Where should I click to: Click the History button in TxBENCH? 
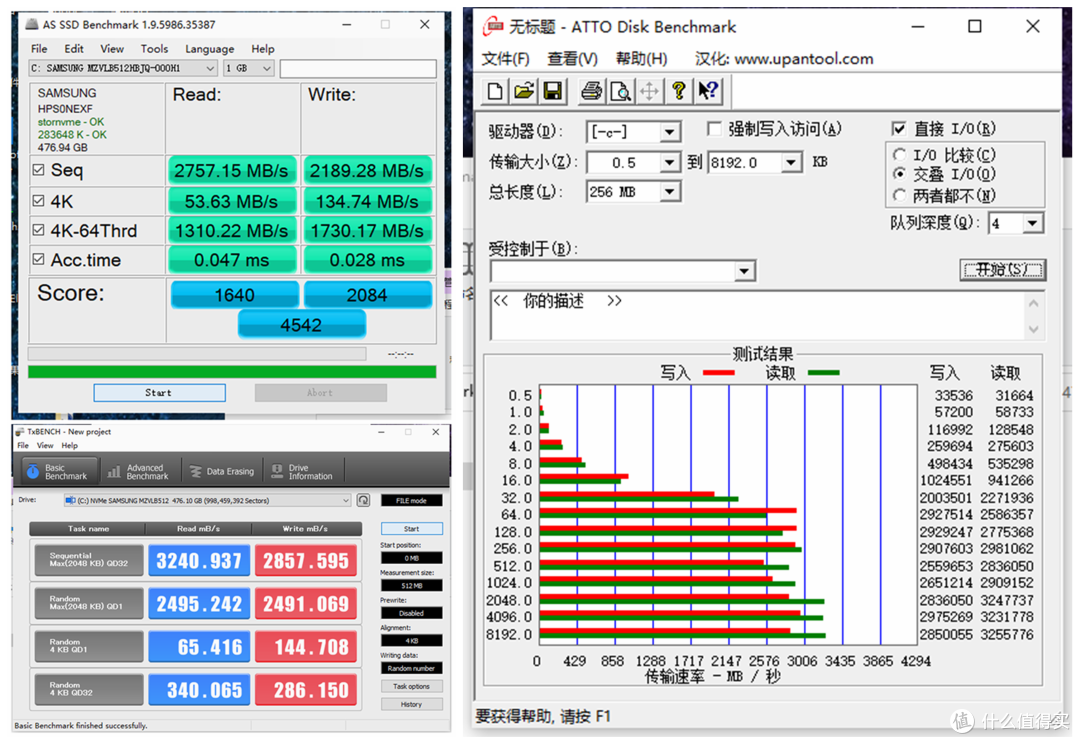[x=411, y=705]
